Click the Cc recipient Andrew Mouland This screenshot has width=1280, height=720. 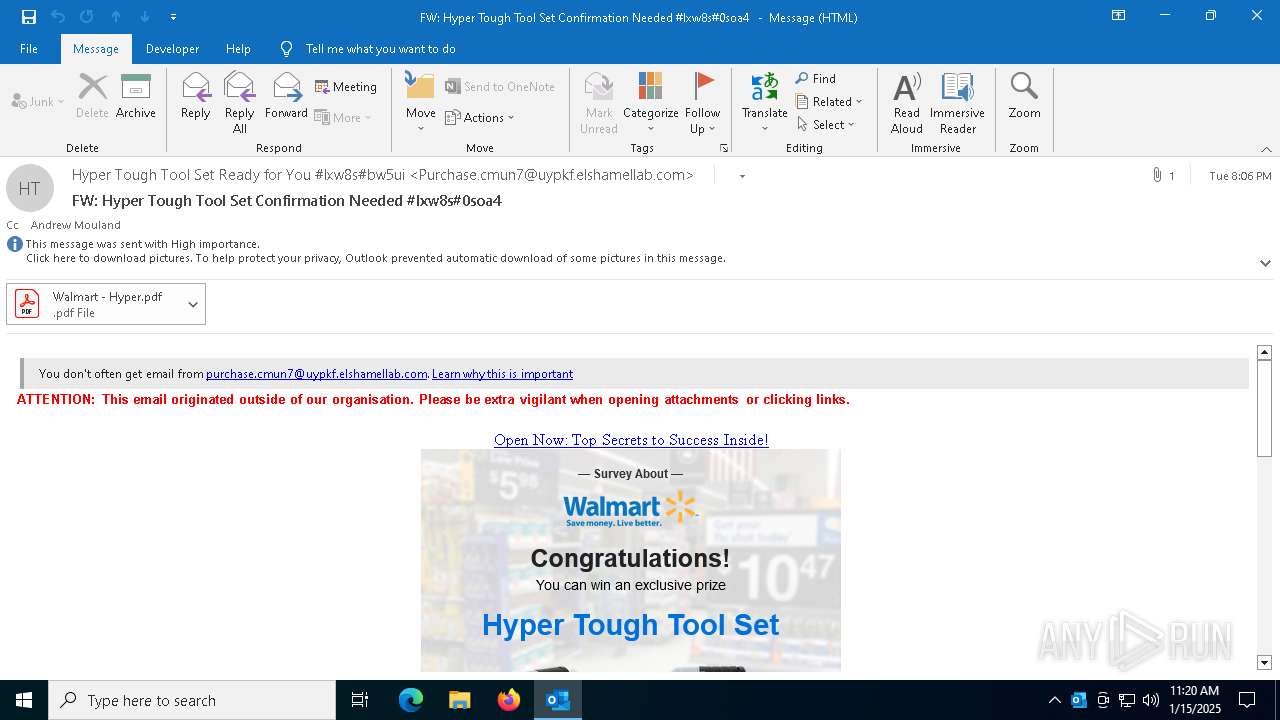76,225
